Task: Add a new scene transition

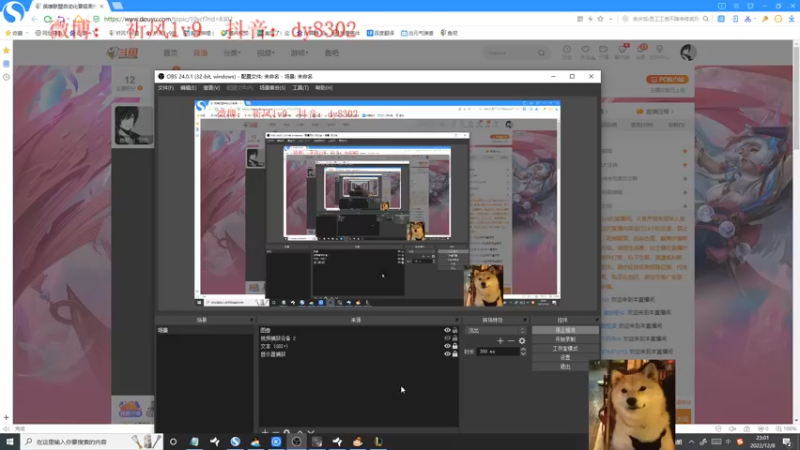Action: coord(500,341)
